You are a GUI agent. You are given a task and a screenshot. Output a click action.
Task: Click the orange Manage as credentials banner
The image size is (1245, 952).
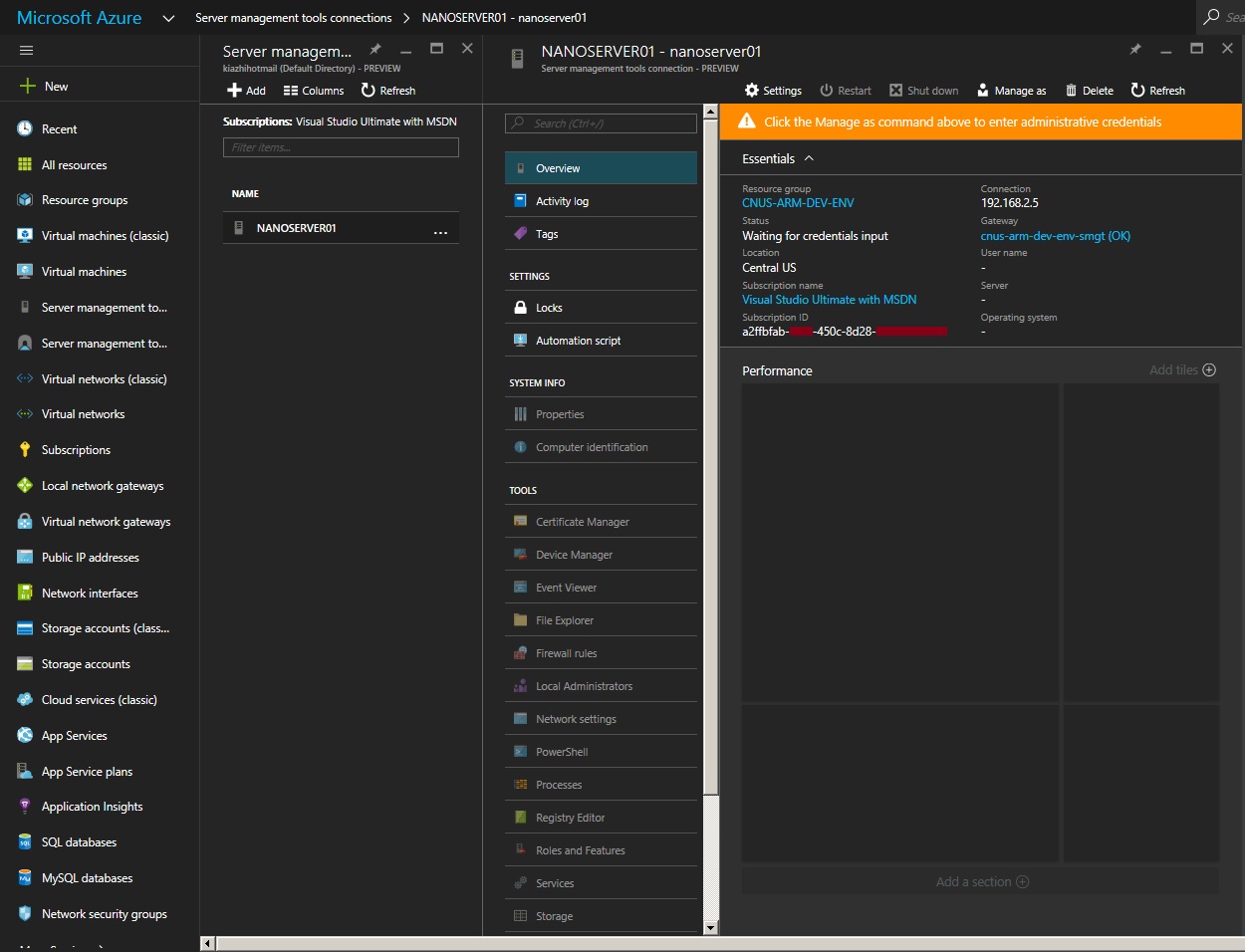point(981,122)
